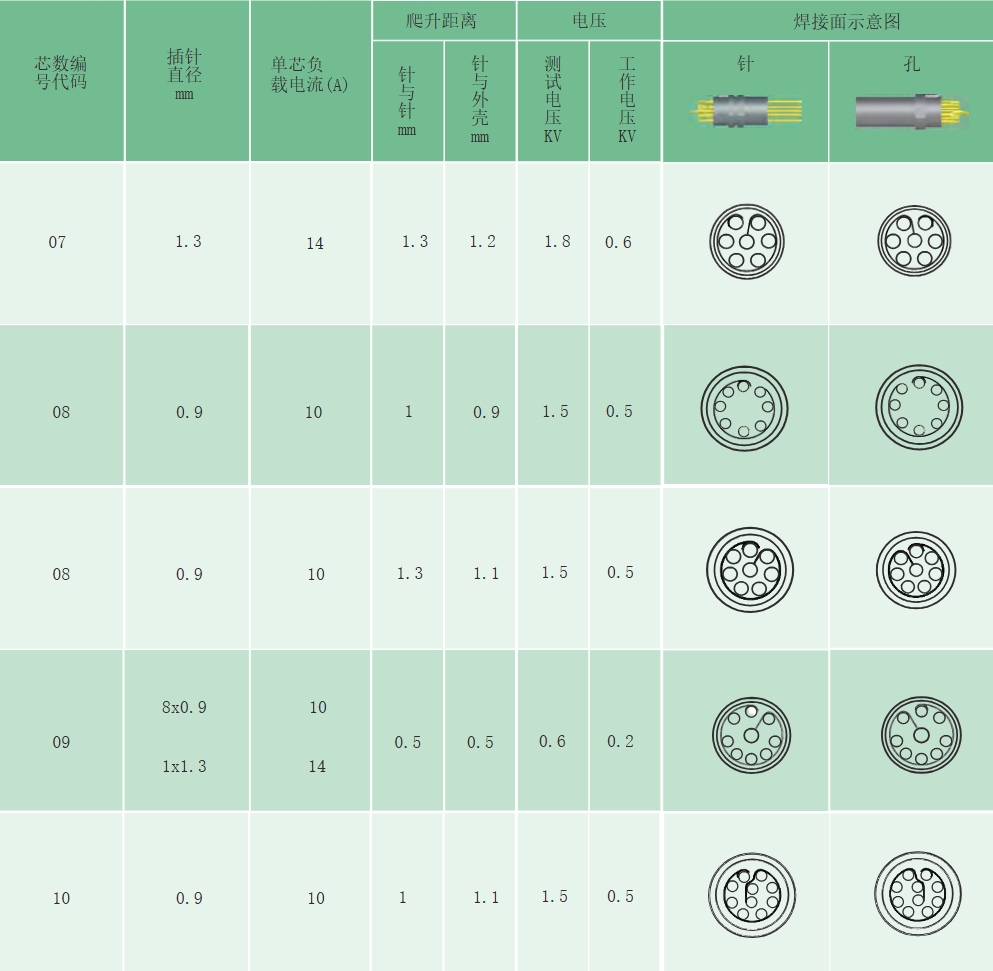Click the pin connector photo in the header
Viewport: 993px width, 971px height.
coord(745,111)
